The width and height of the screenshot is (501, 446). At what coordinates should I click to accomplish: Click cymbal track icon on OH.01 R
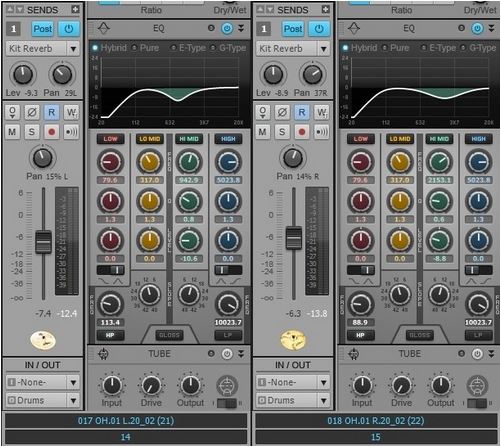[293, 340]
